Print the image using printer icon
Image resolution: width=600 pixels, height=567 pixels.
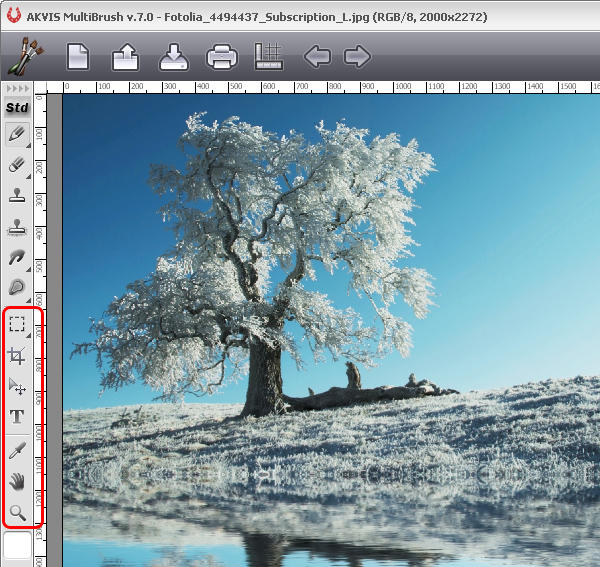(222, 57)
